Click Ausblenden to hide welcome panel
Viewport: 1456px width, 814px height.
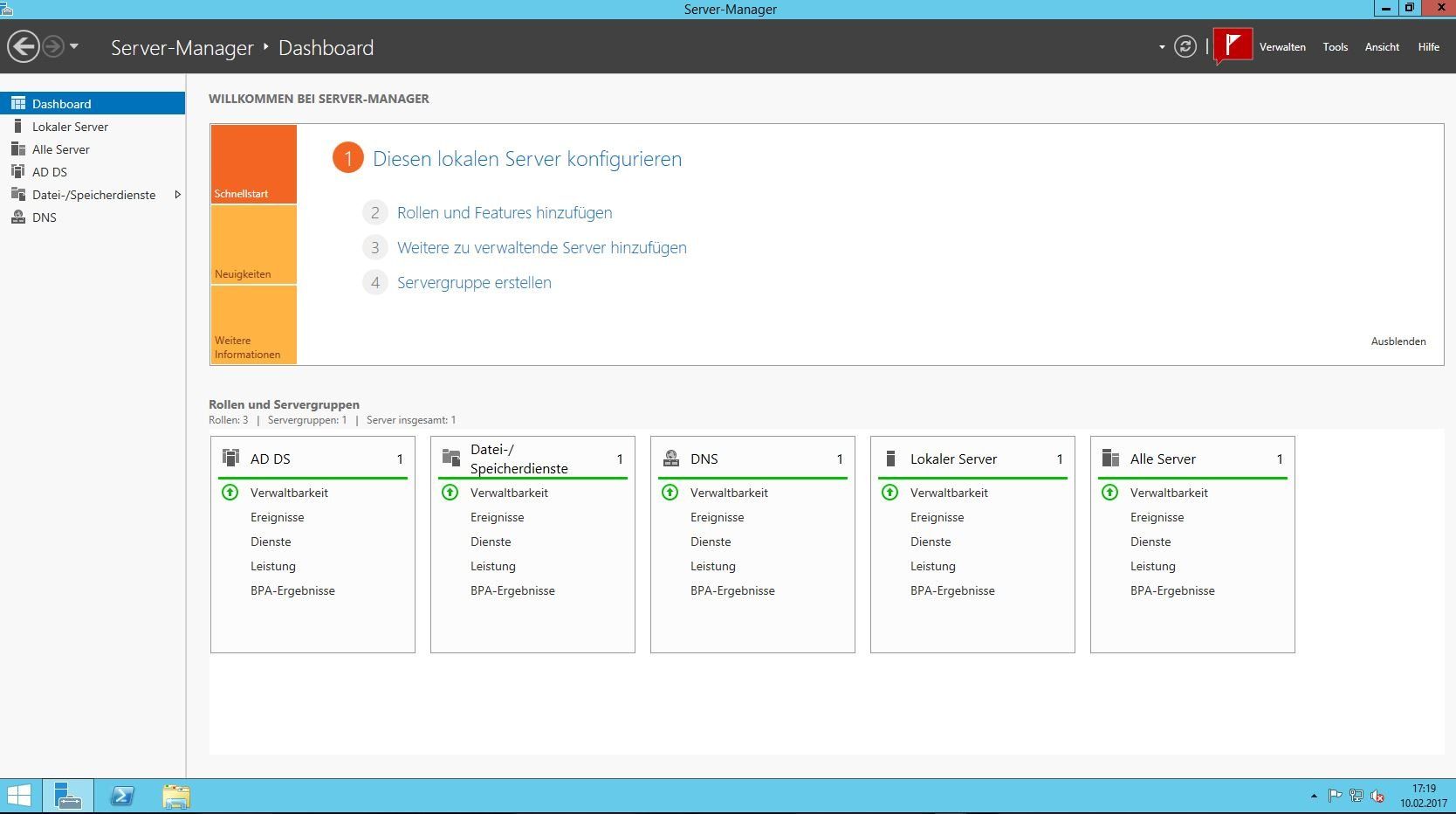(1398, 341)
